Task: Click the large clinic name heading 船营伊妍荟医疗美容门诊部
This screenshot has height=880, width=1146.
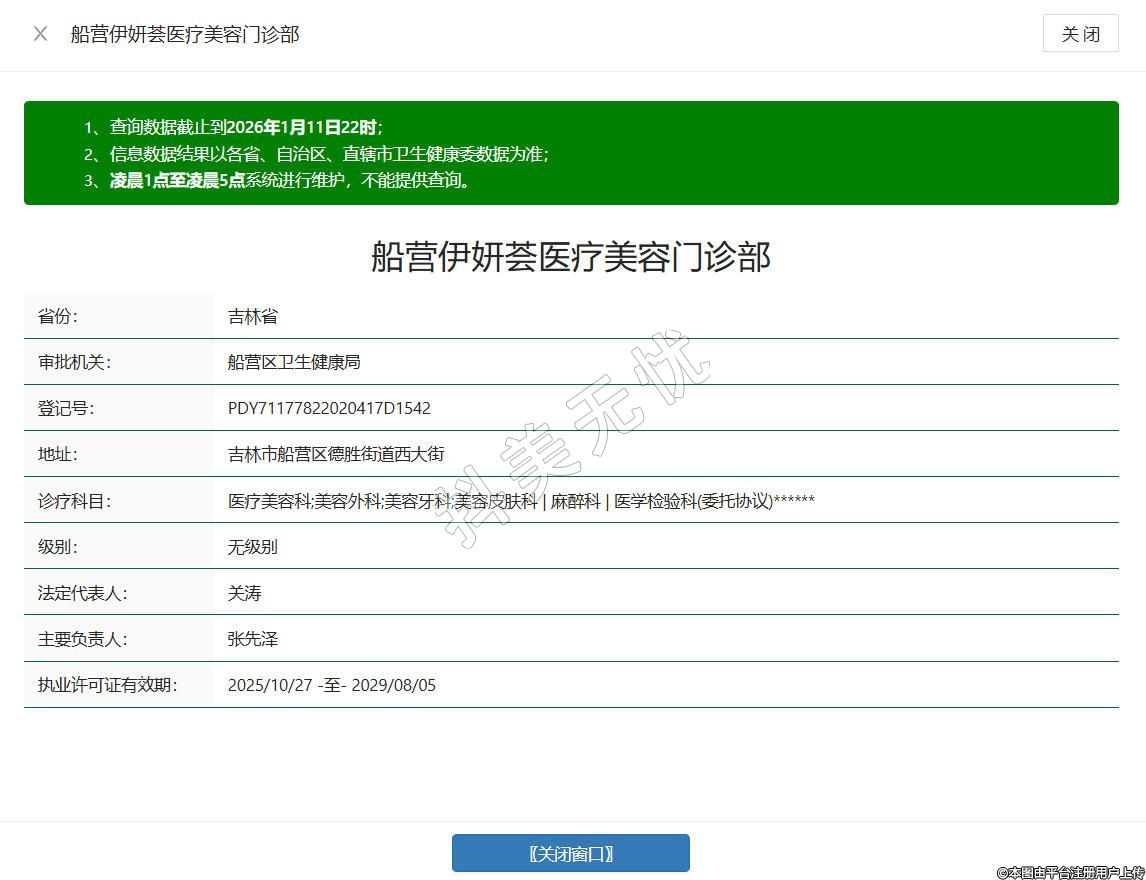Action: pyautogui.click(x=570, y=257)
